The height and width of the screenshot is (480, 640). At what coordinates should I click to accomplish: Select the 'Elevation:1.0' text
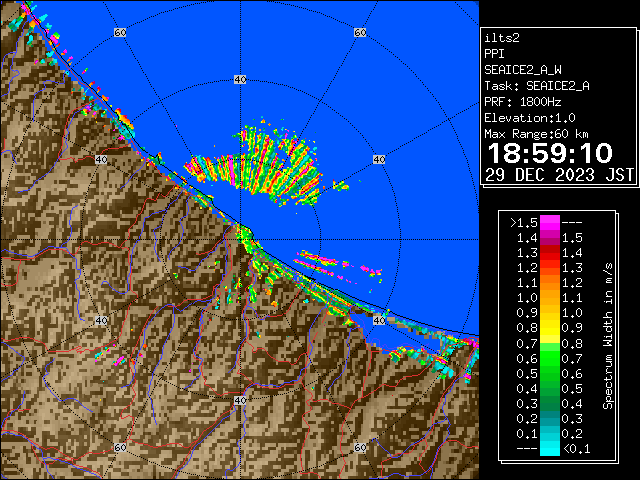(x=529, y=118)
